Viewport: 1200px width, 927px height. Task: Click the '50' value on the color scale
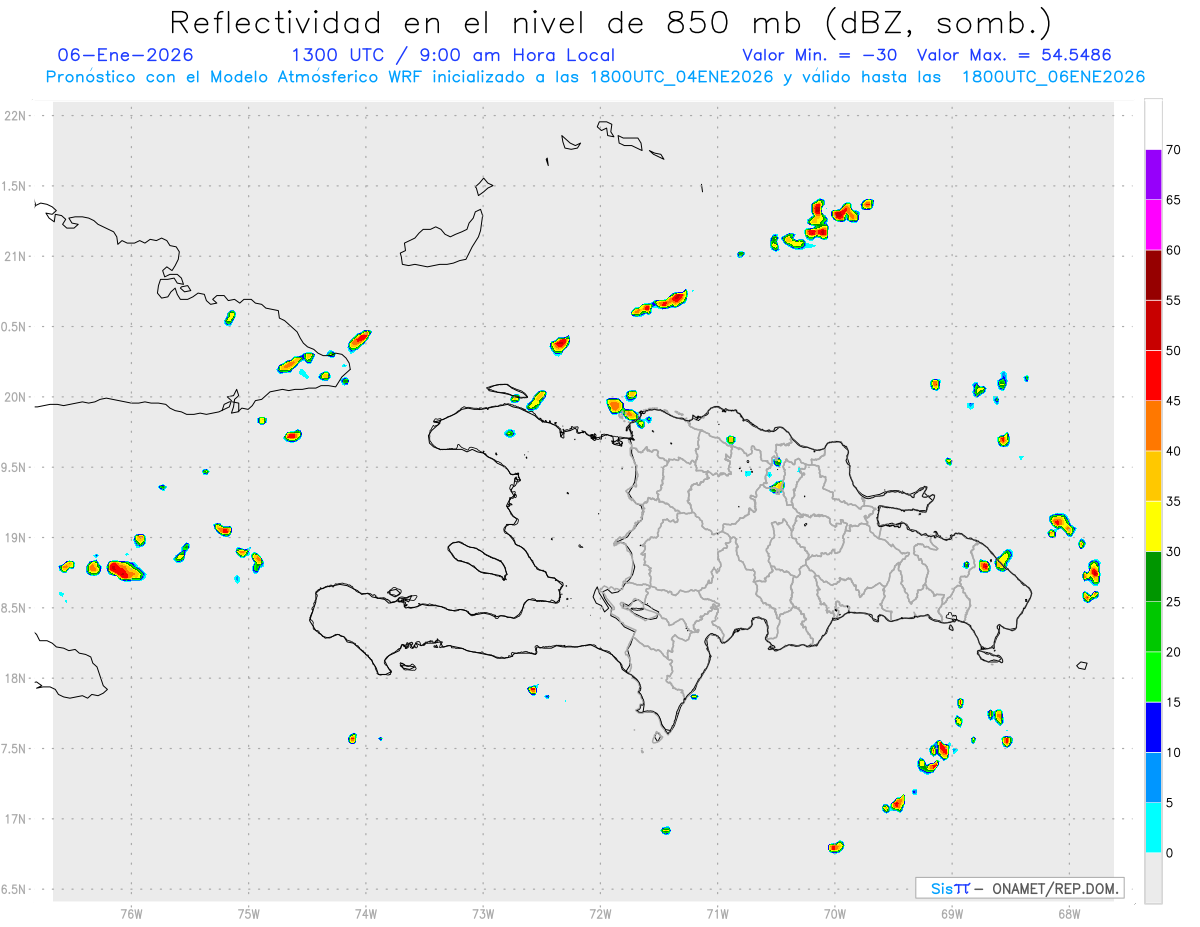pos(1173,350)
